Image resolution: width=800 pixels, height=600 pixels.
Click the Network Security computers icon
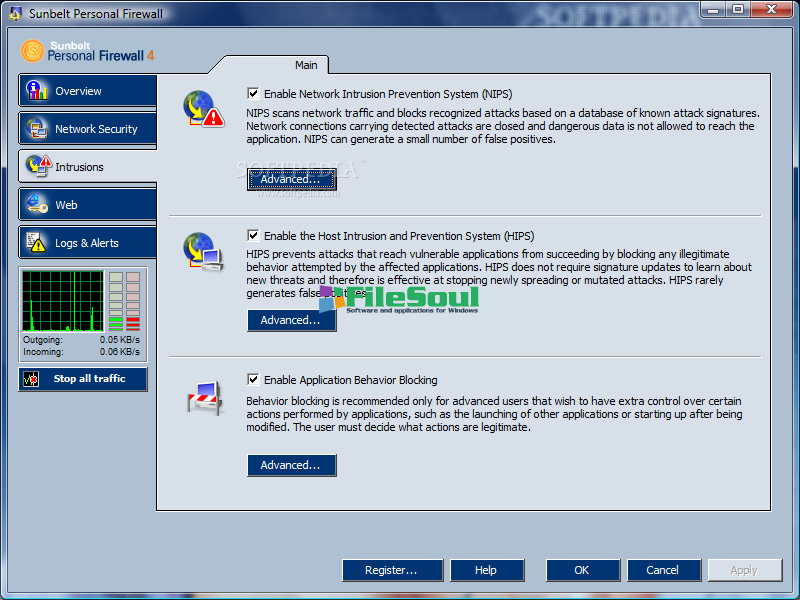tap(37, 128)
